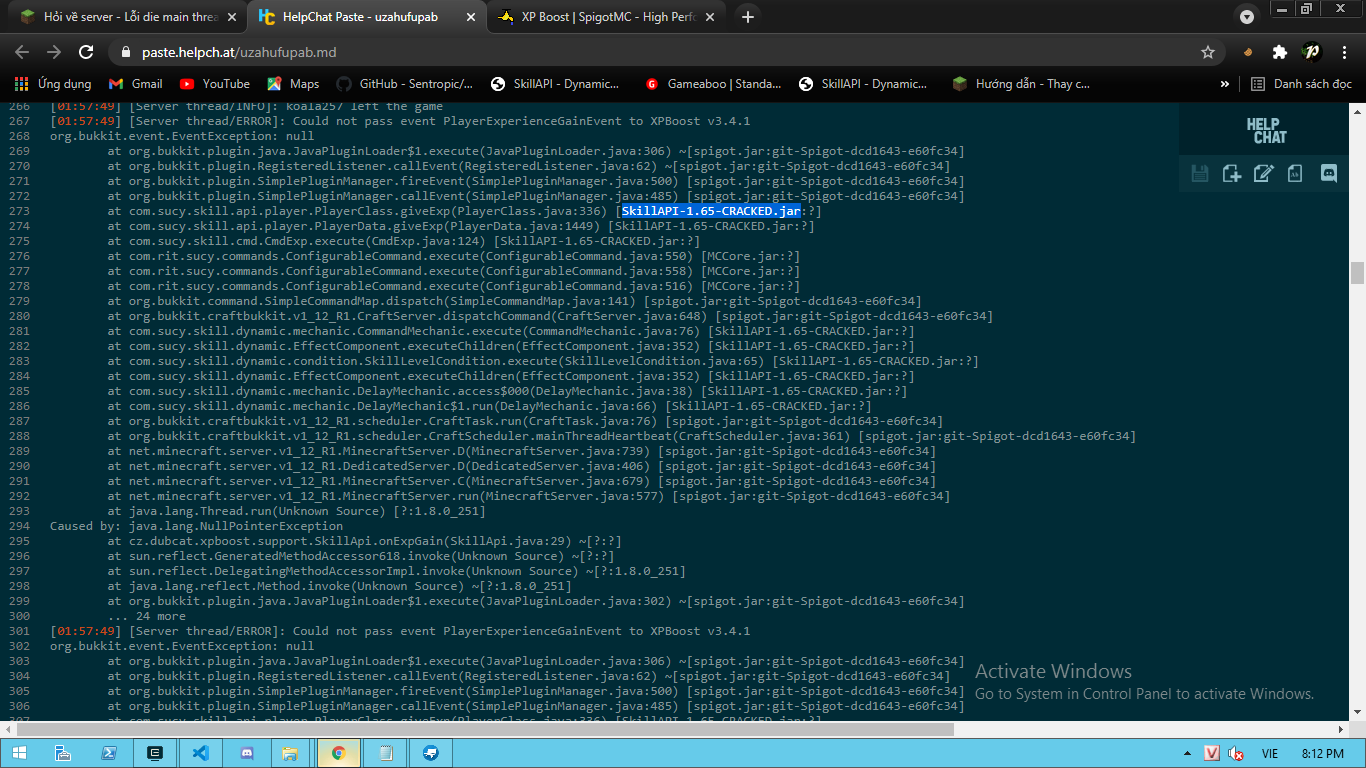Bookmark this page with the star icon
This screenshot has height=768, width=1366.
click(x=1208, y=52)
